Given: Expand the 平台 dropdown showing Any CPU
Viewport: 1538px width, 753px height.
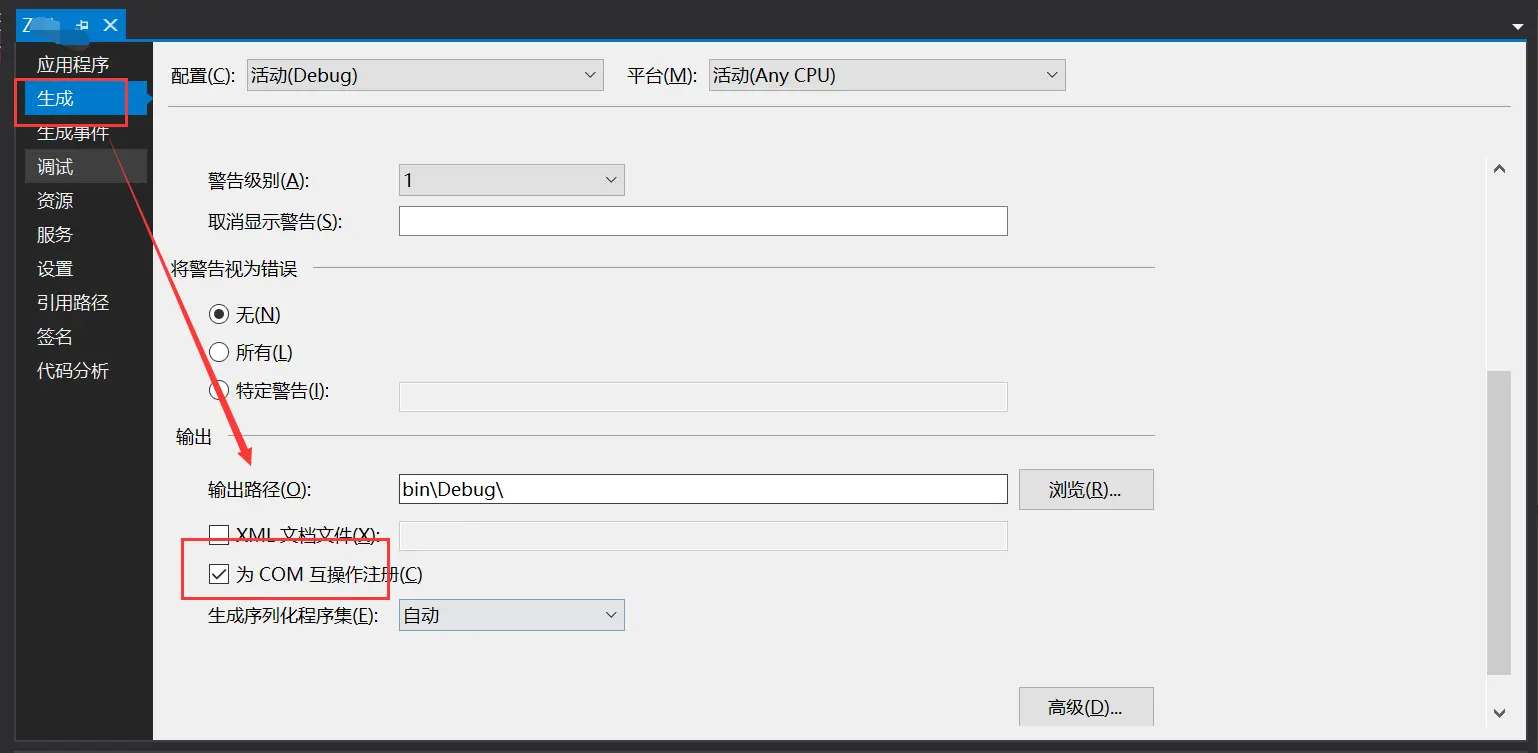Looking at the screenshot, I should (887, 75).
